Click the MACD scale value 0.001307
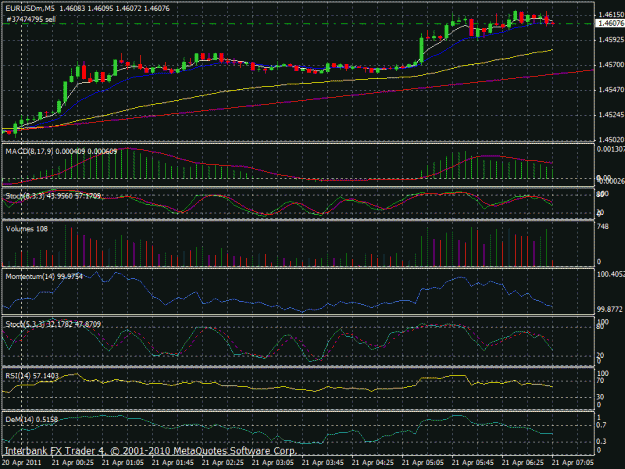625x469 pixels. (611, 149)
